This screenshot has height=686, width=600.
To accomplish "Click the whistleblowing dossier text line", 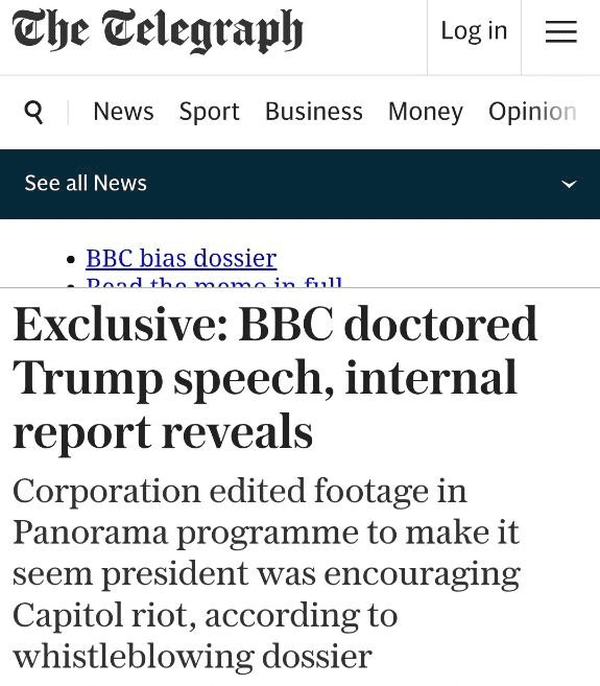I will (192, 656).
